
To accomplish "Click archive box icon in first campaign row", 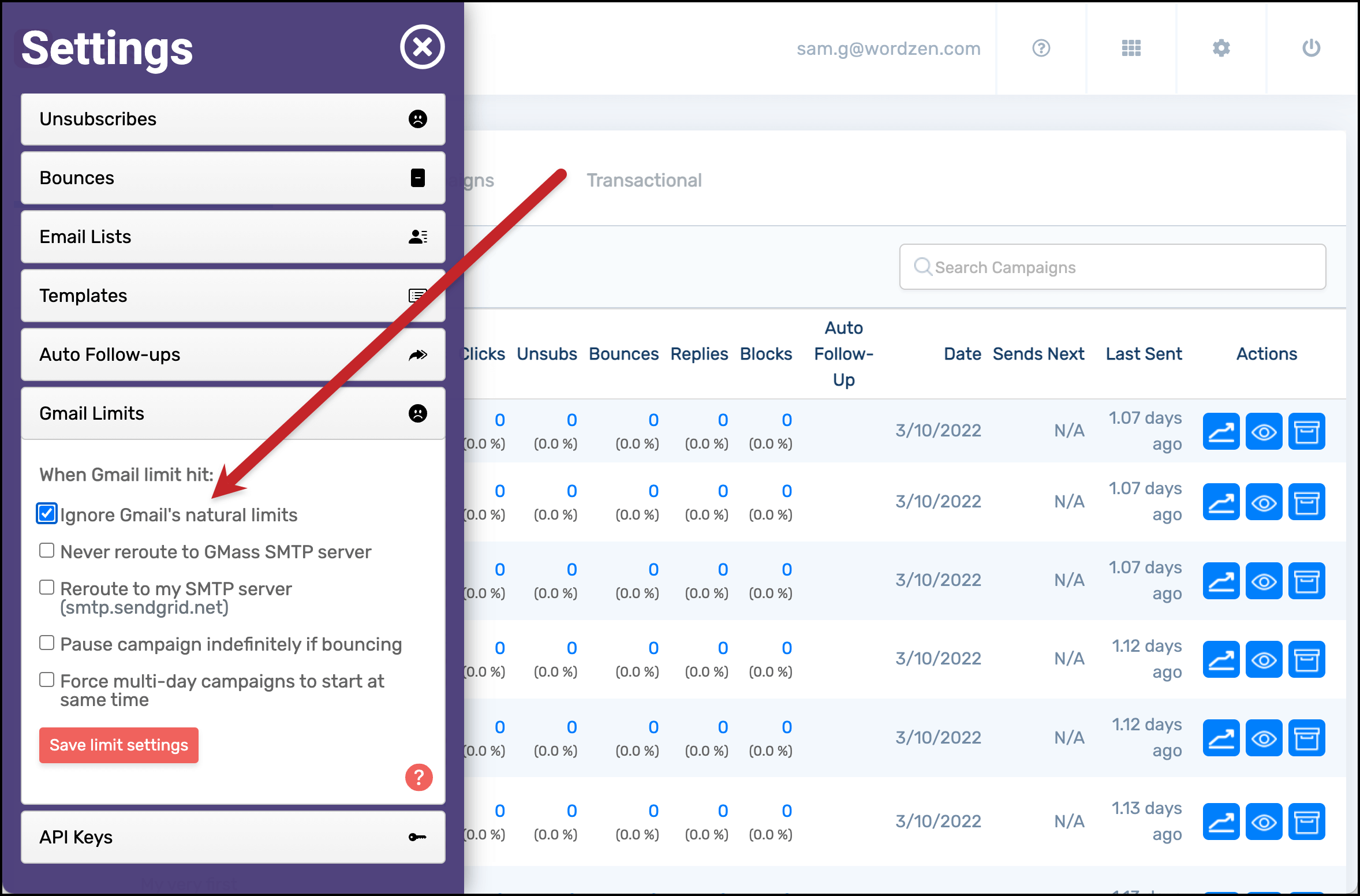I will click(x=1306, y=431).
